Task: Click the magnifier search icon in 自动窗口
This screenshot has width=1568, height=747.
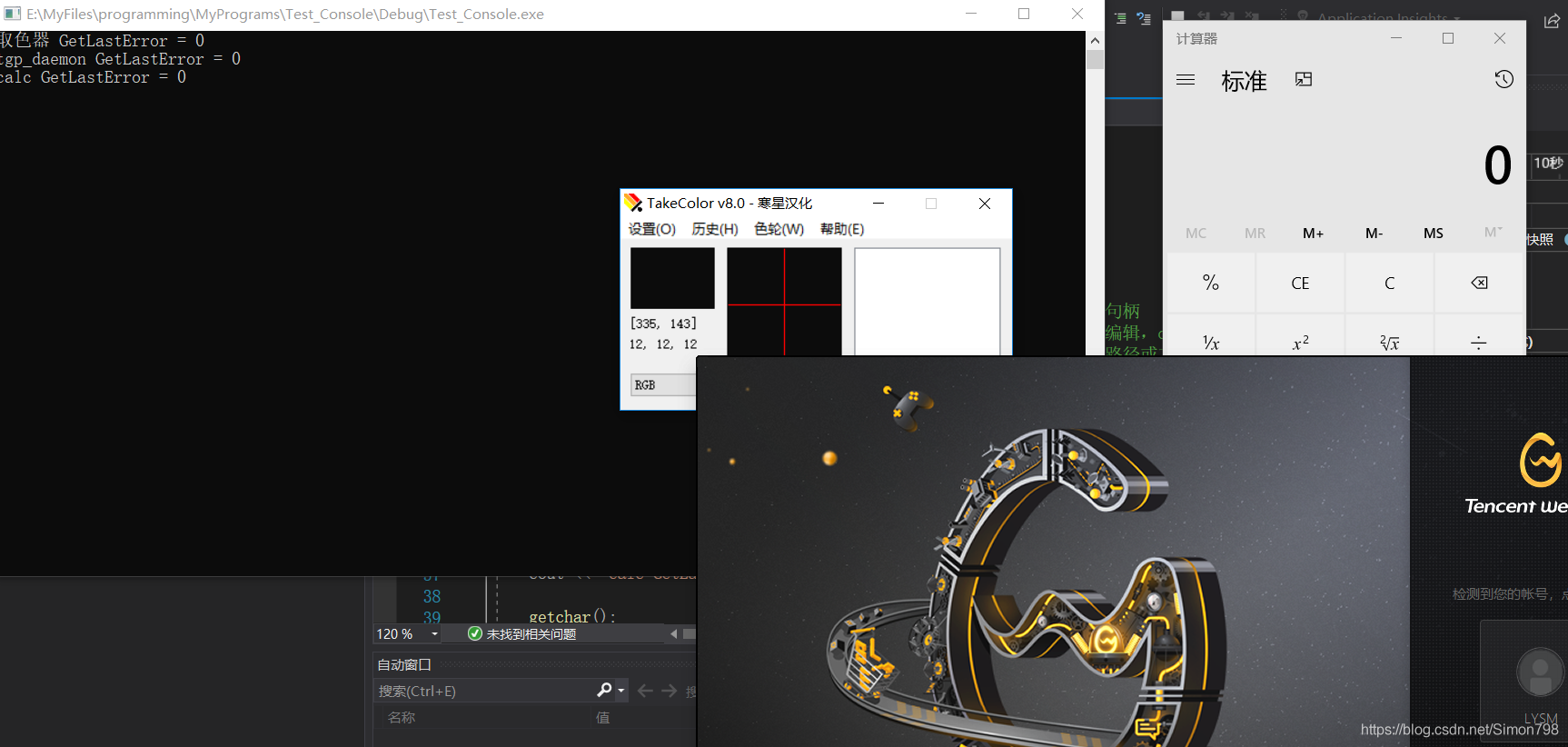Action: click(604, 691)
